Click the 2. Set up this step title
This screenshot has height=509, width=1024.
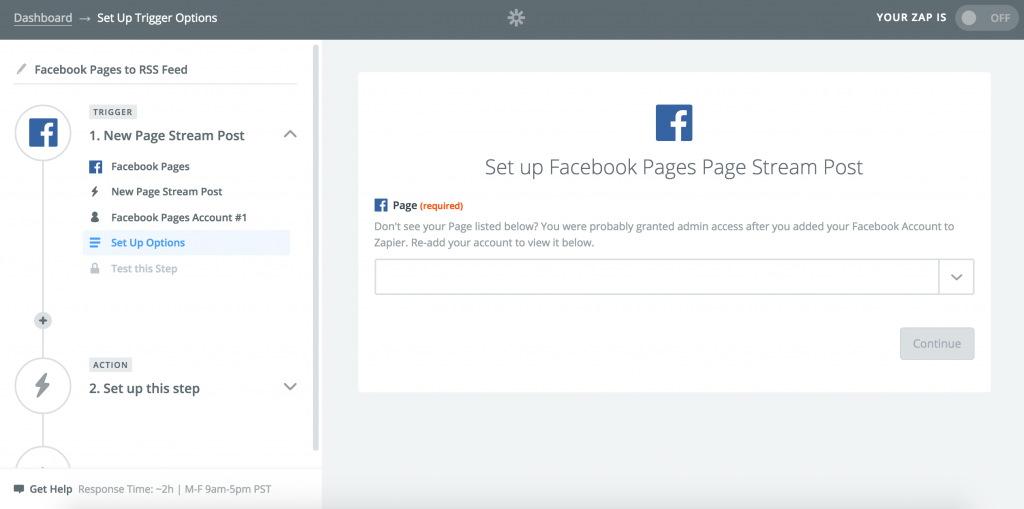[144, 389]
